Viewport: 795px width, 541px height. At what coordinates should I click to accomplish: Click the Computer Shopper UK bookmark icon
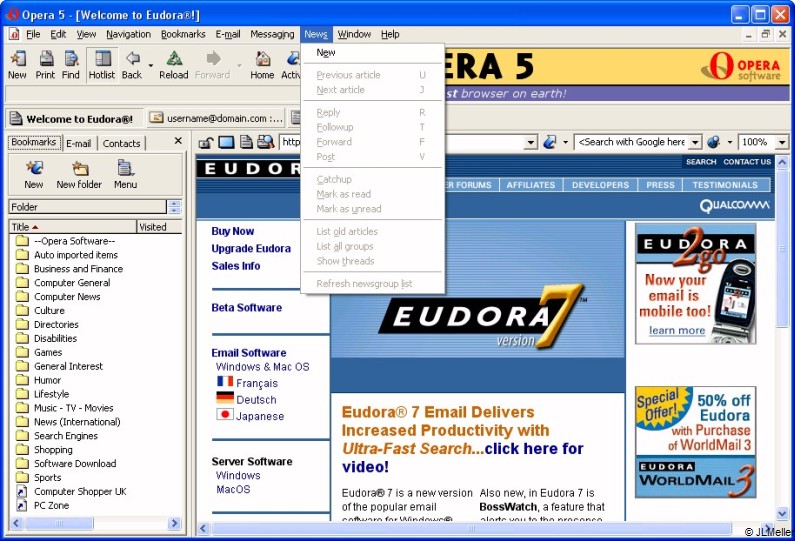click(22, 491)
